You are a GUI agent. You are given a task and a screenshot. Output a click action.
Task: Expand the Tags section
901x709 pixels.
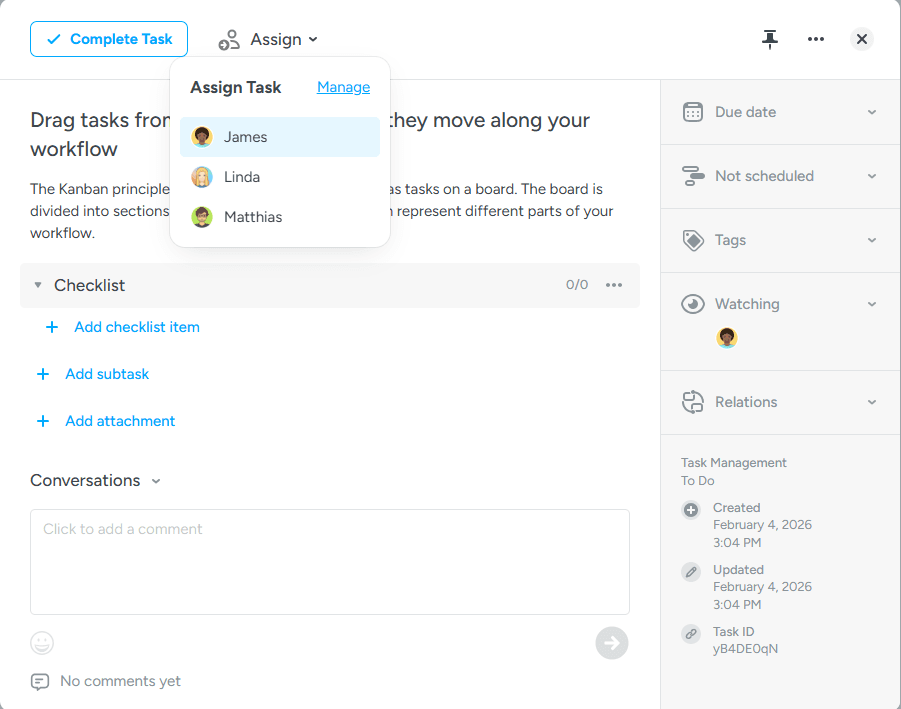[x=780, y=240]
